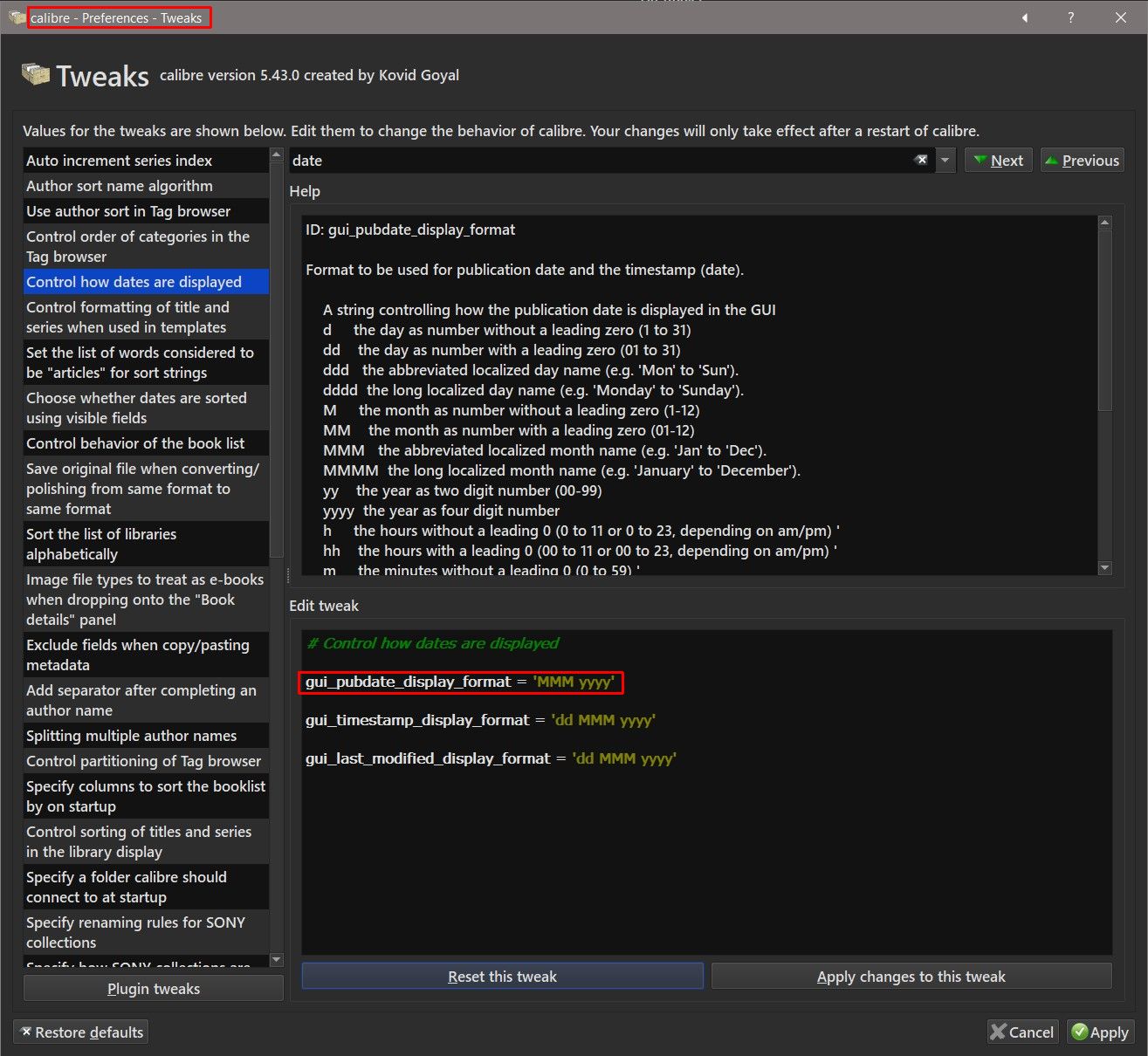The height and width of the screenshot is (1056, 1148).
Task: Select 'Add separator after completing an author name'
Action: point(146,701)
